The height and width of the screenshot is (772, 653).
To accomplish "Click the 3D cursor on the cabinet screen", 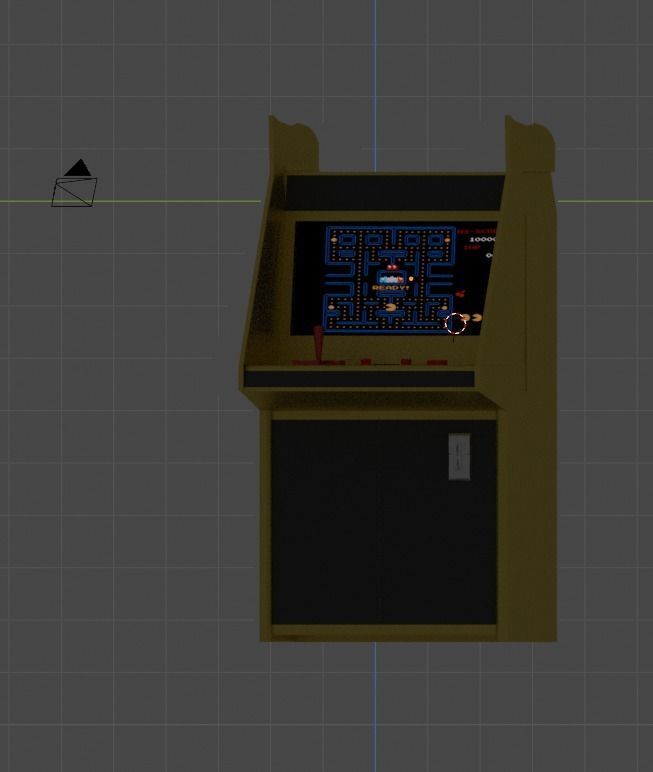I will coord(455,323).
